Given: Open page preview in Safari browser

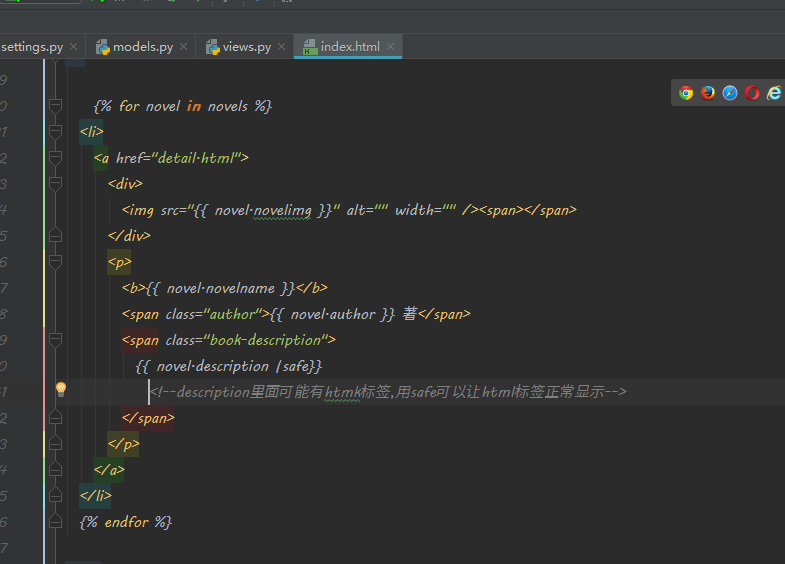Looking at the screenshot, I should [x=730, y=93].
